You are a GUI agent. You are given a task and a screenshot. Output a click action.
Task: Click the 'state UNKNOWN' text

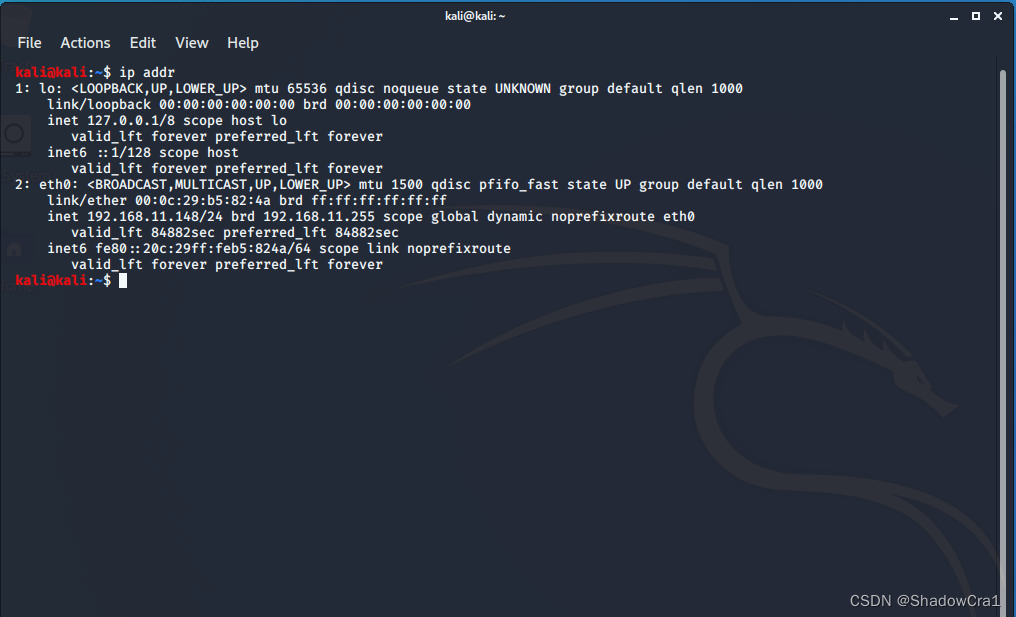click(499, 88)
